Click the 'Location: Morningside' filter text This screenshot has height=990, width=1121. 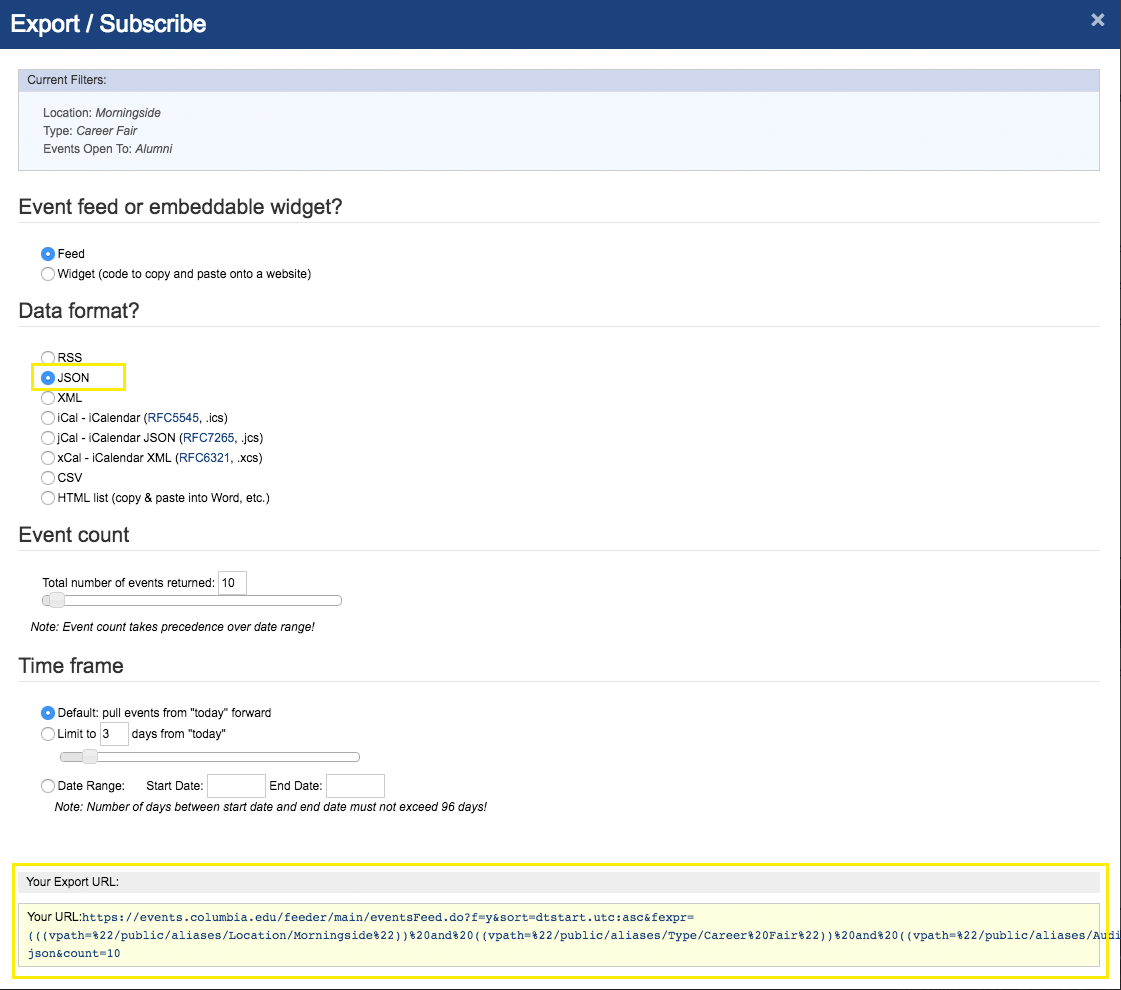(x=102, y=113)
